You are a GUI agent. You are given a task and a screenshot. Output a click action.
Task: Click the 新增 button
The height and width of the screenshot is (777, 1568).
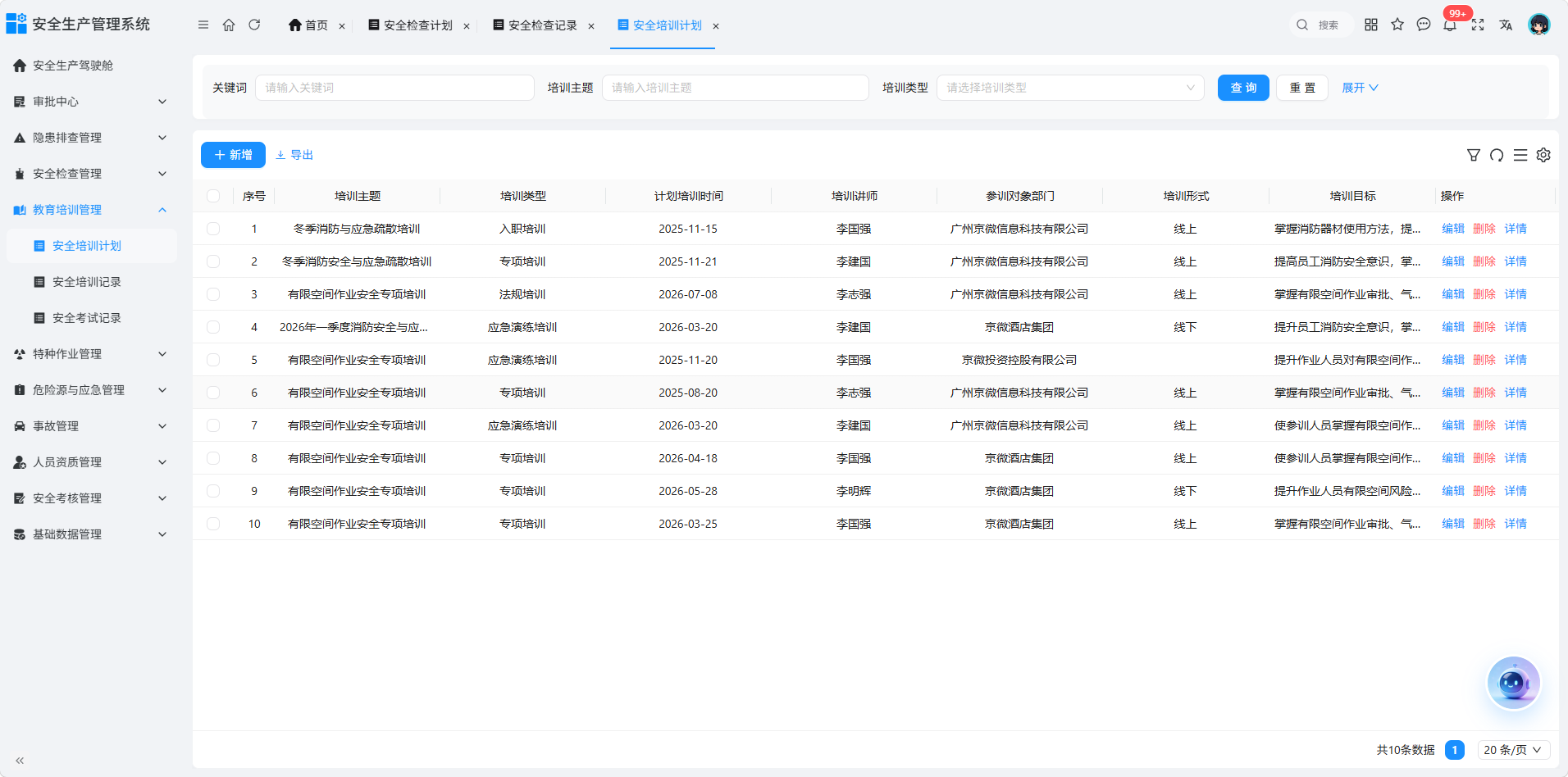[x=233, y=155]
